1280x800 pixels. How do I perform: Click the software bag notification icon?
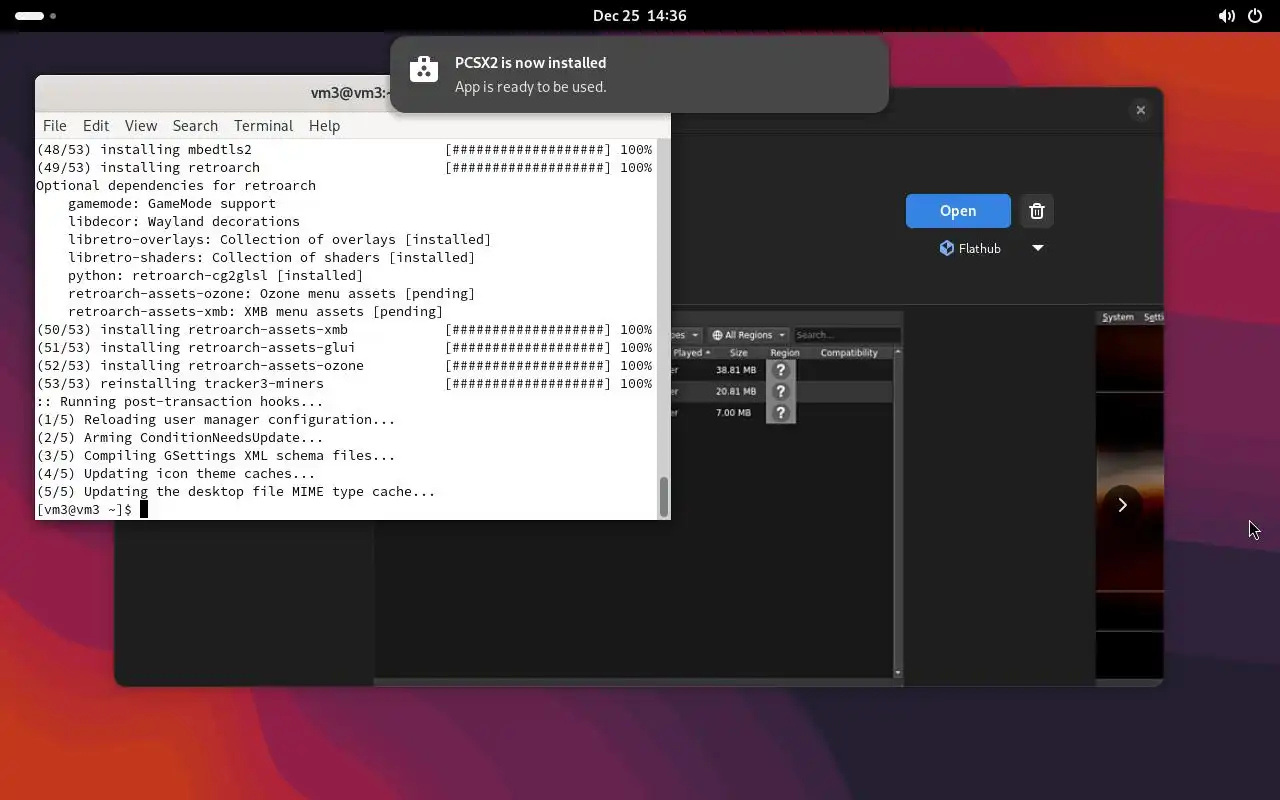(x=424, y=70)
